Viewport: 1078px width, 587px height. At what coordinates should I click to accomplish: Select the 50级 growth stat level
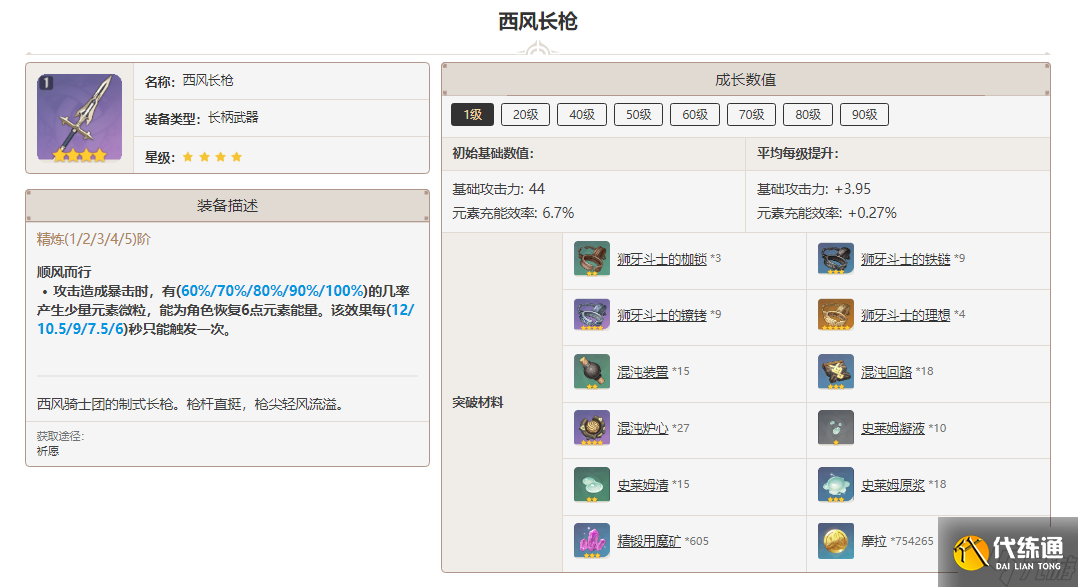point(638,114)
